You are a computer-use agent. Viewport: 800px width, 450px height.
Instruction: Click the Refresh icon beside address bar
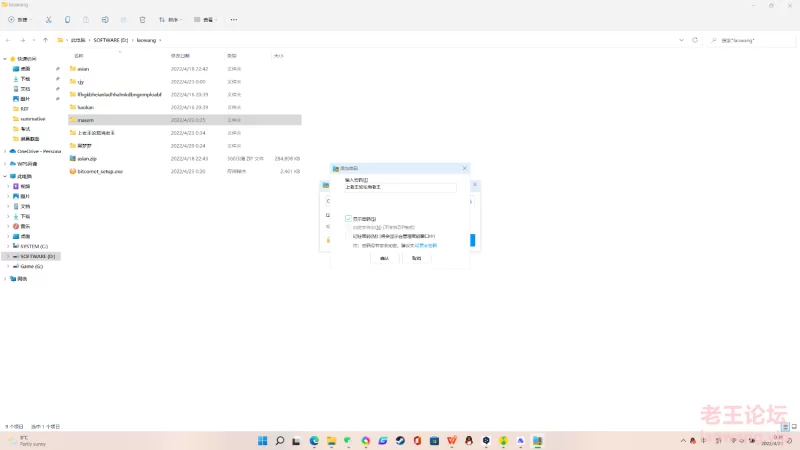695,40
